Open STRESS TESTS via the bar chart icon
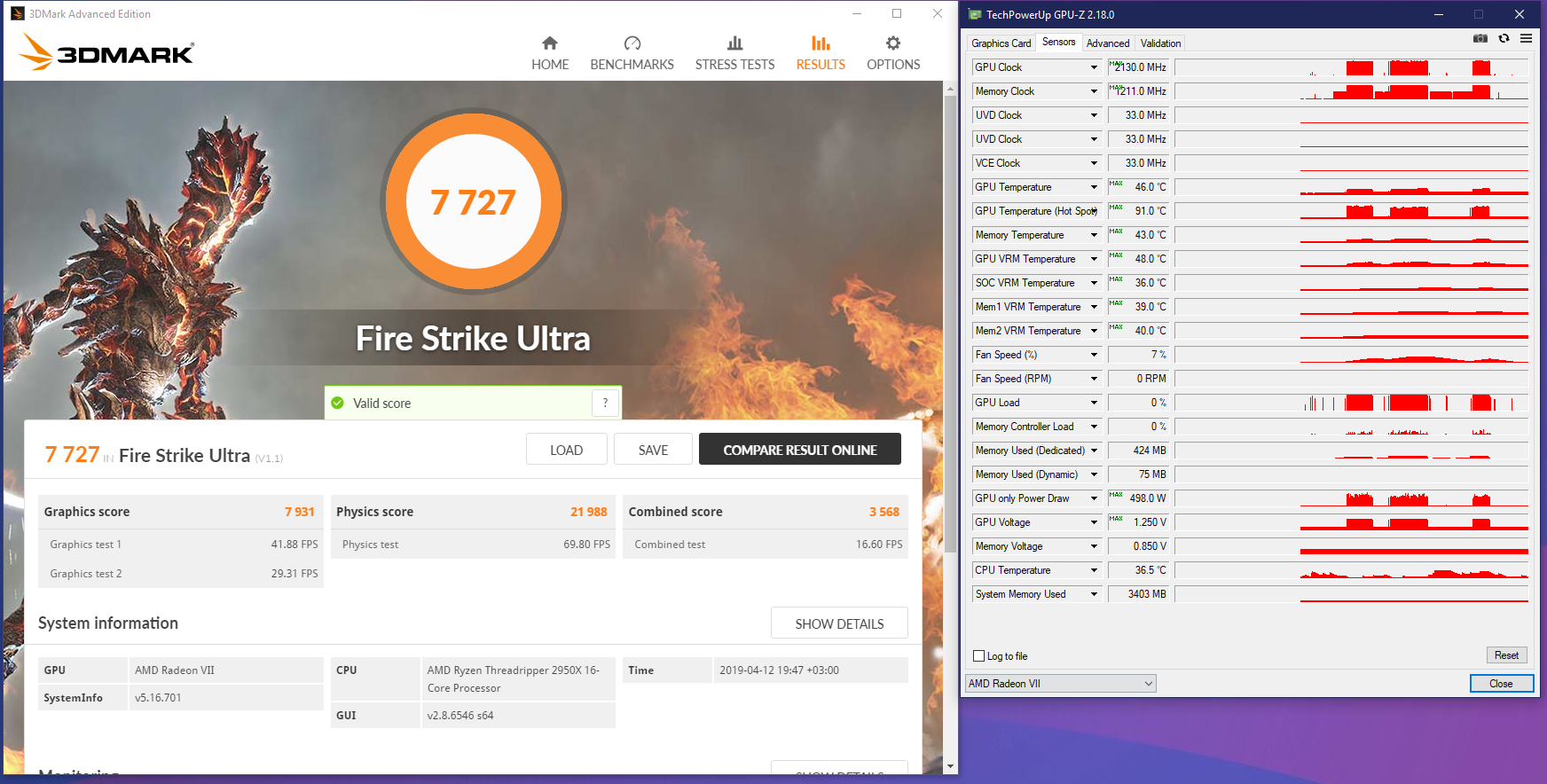 [x=734, y=43]
